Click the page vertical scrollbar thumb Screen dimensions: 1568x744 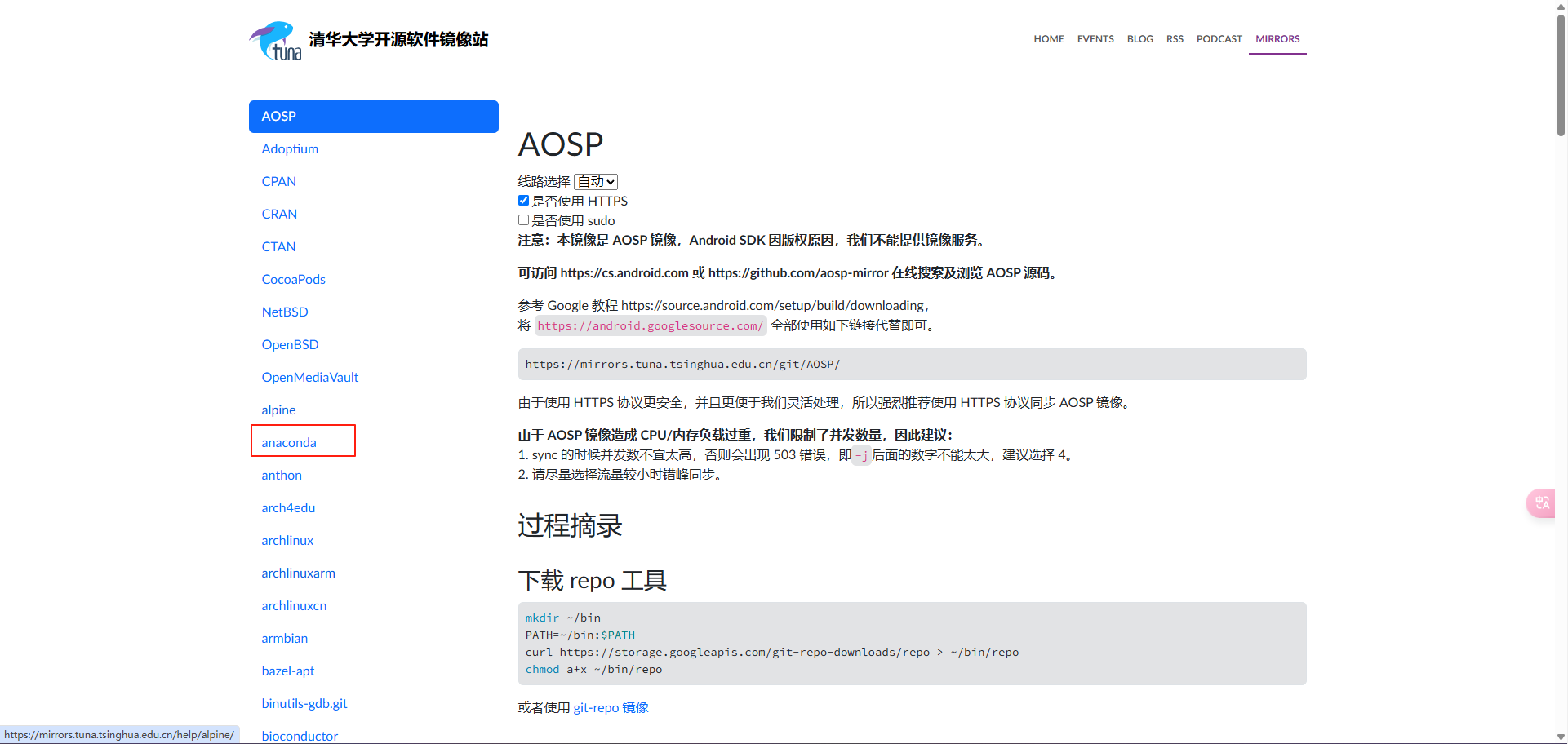click(1561, 75)
